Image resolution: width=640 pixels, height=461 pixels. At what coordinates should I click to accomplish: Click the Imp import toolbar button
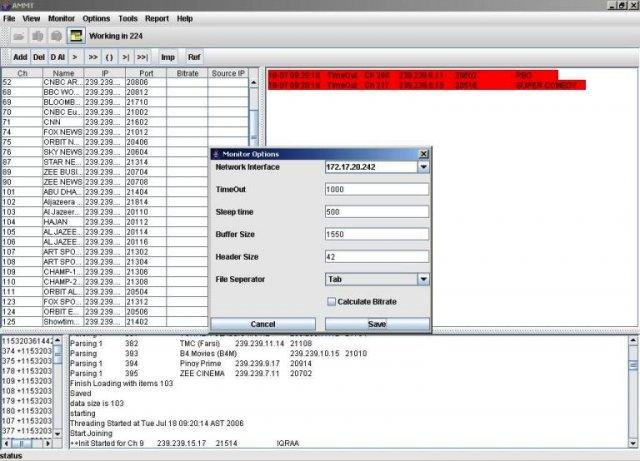pos(168,57)
